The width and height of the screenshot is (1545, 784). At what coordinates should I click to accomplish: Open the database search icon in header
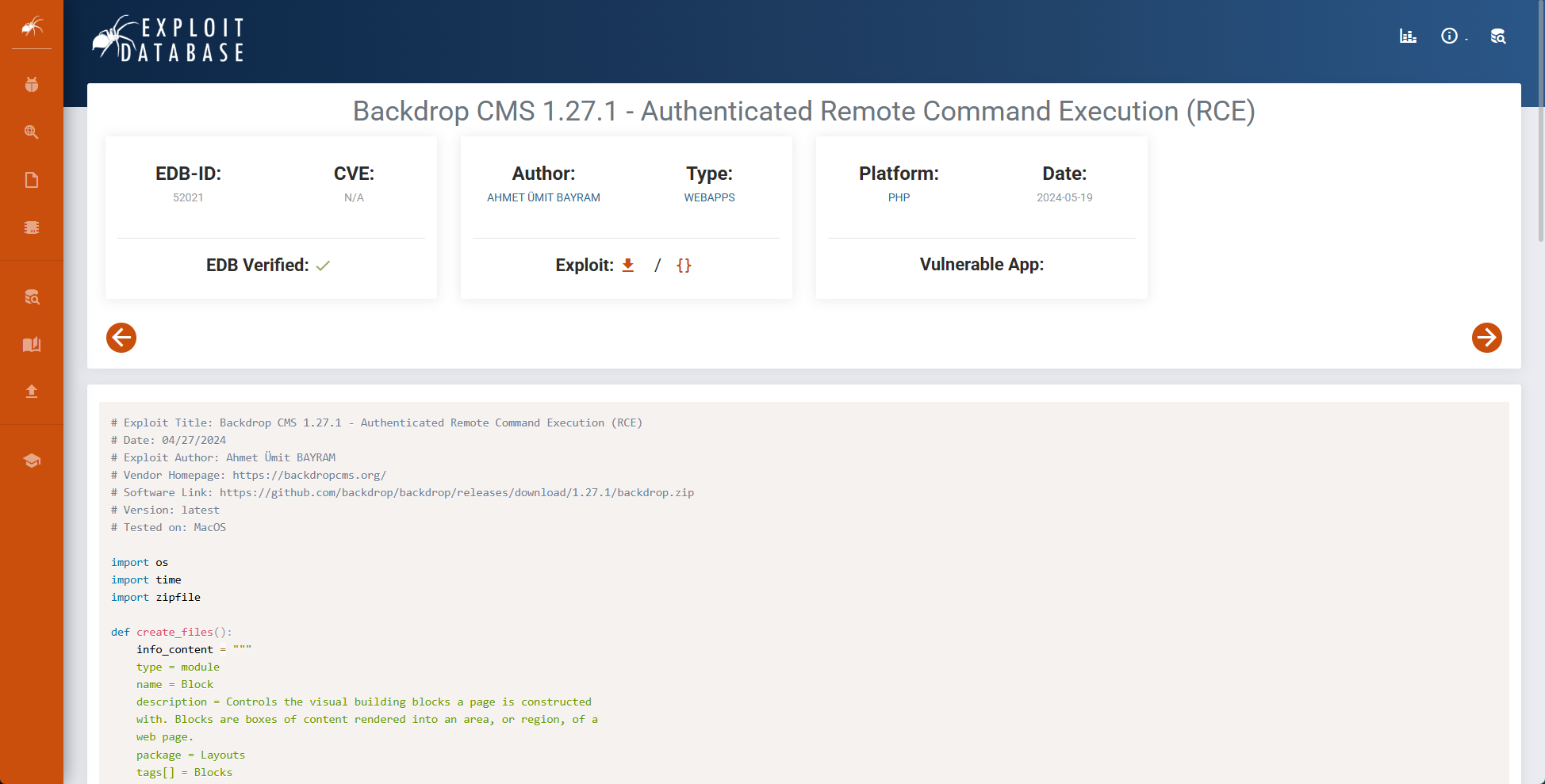(1498, 36)
